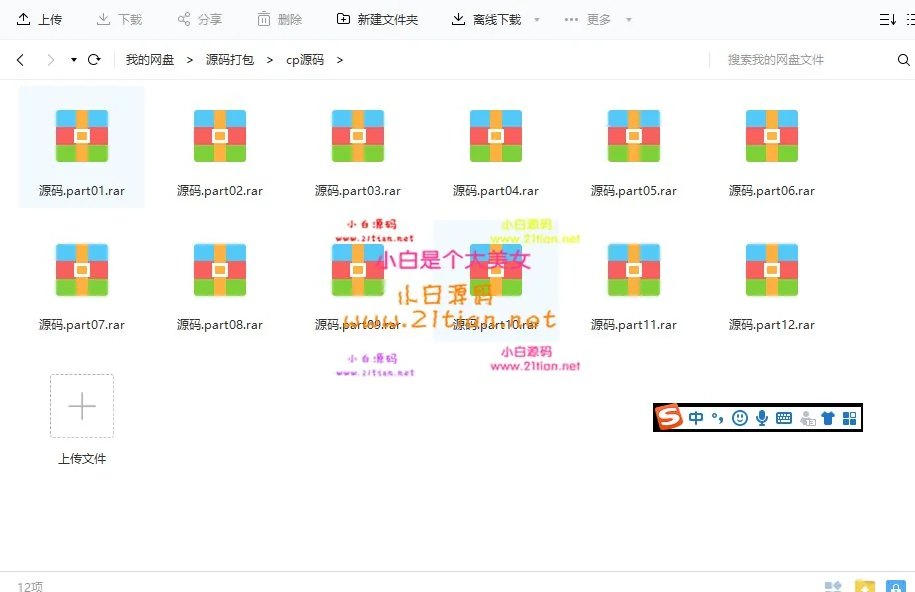Expand the navigation history dropdown triangle
This screenshot has width=915, height=592.
(74, 60)
